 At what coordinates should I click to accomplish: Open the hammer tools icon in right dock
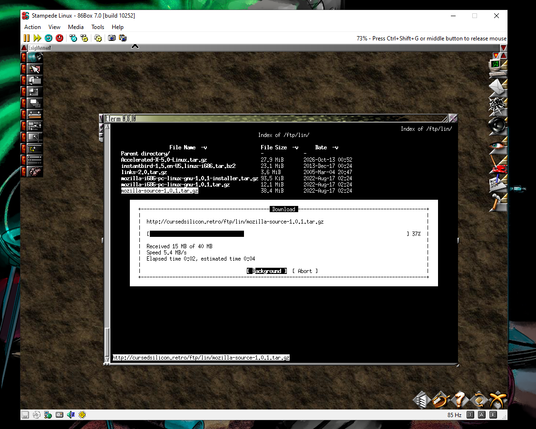click(497, 202)
